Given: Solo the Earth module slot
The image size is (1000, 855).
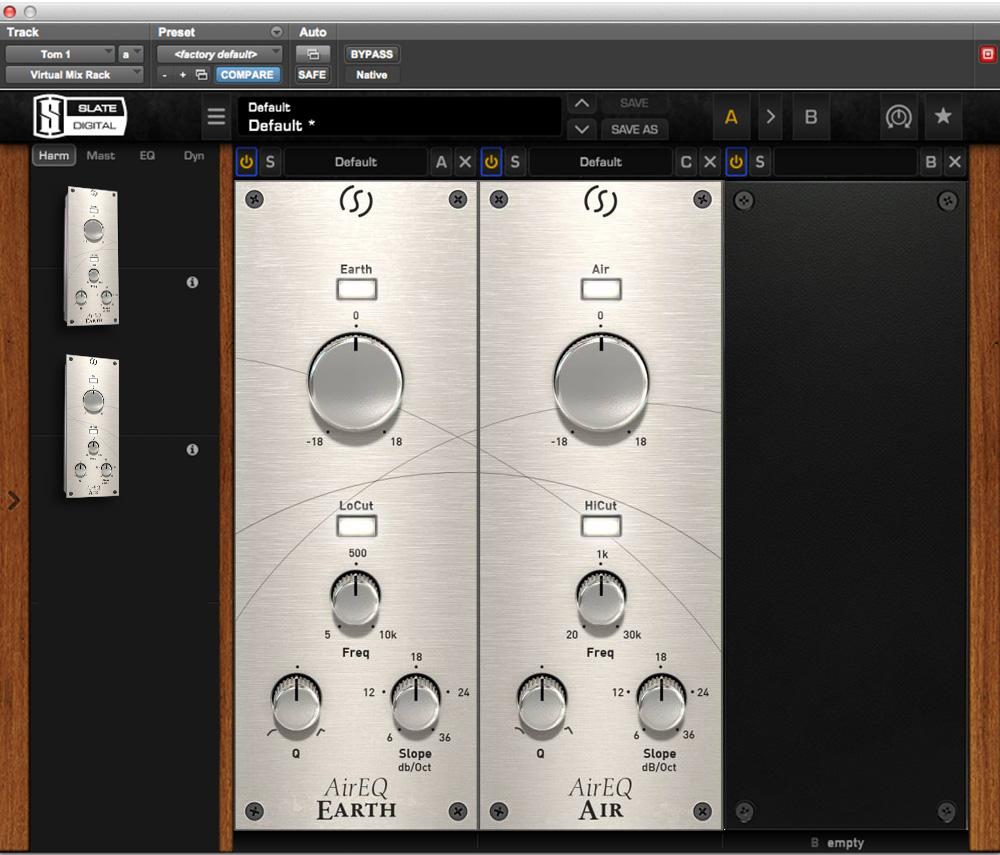Looking at the screenshot, I should [x=270, y=162].
